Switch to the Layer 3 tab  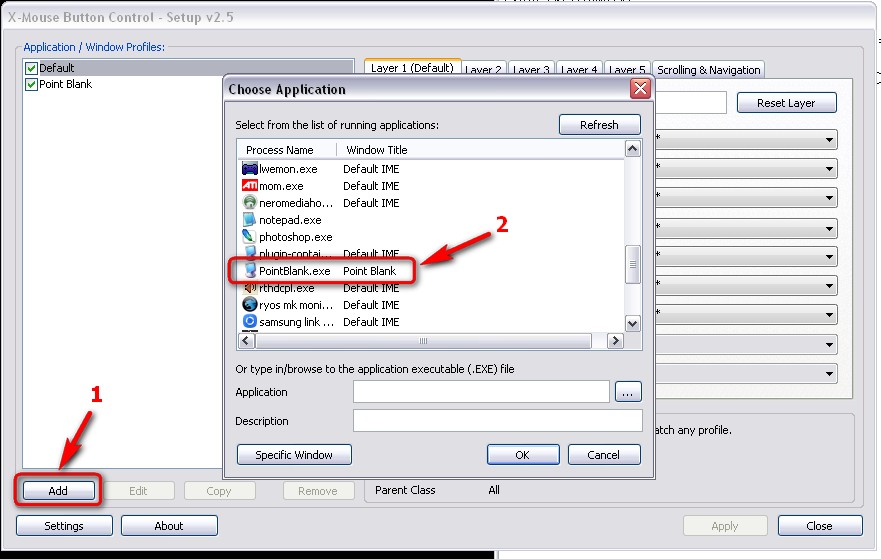[x=532, y=70]
